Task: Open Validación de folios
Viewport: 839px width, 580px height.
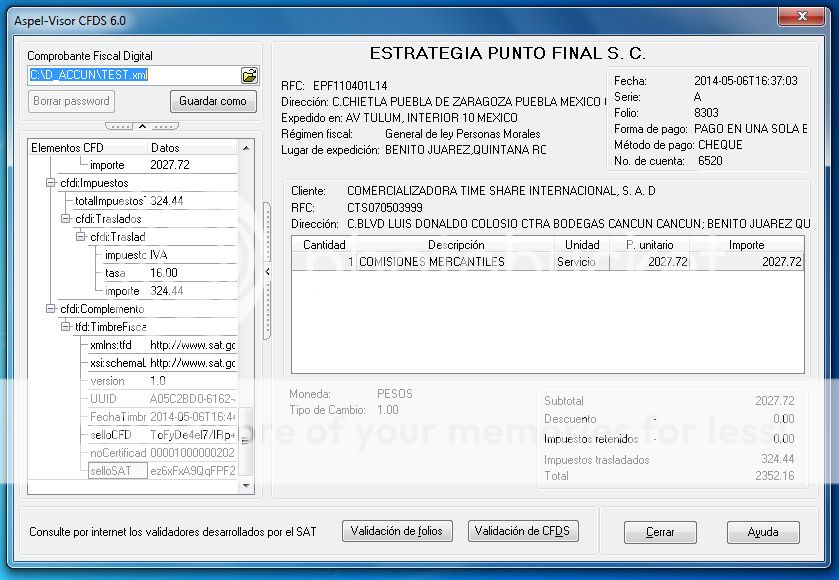Action: click(396, 531)
